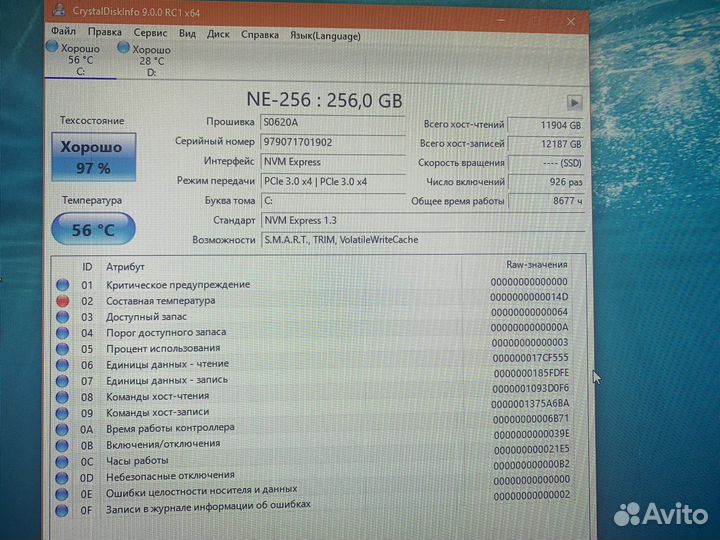This screenshot has height=540, width=720.
Task: Click the status icon of Время работы контроллера
Action: [62, 429]
